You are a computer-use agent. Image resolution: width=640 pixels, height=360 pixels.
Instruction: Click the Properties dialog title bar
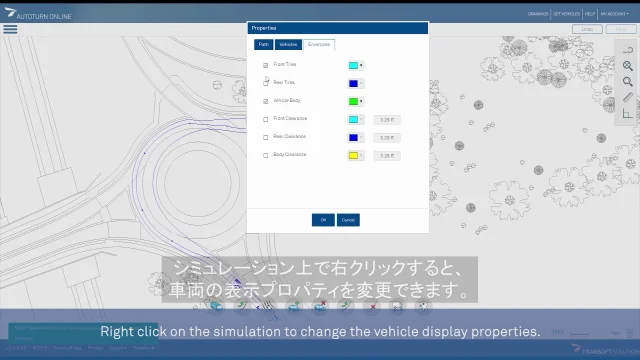point(338,28)
